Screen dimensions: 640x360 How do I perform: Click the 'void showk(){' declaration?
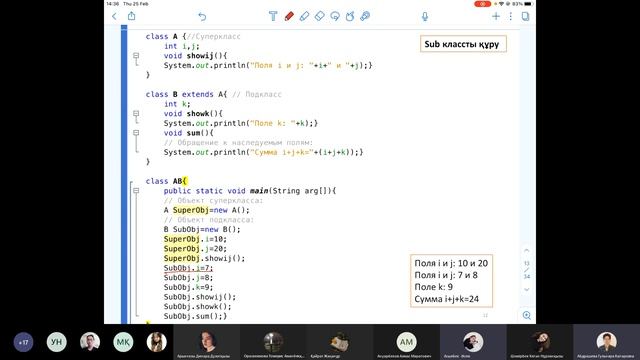click(193, 113)
